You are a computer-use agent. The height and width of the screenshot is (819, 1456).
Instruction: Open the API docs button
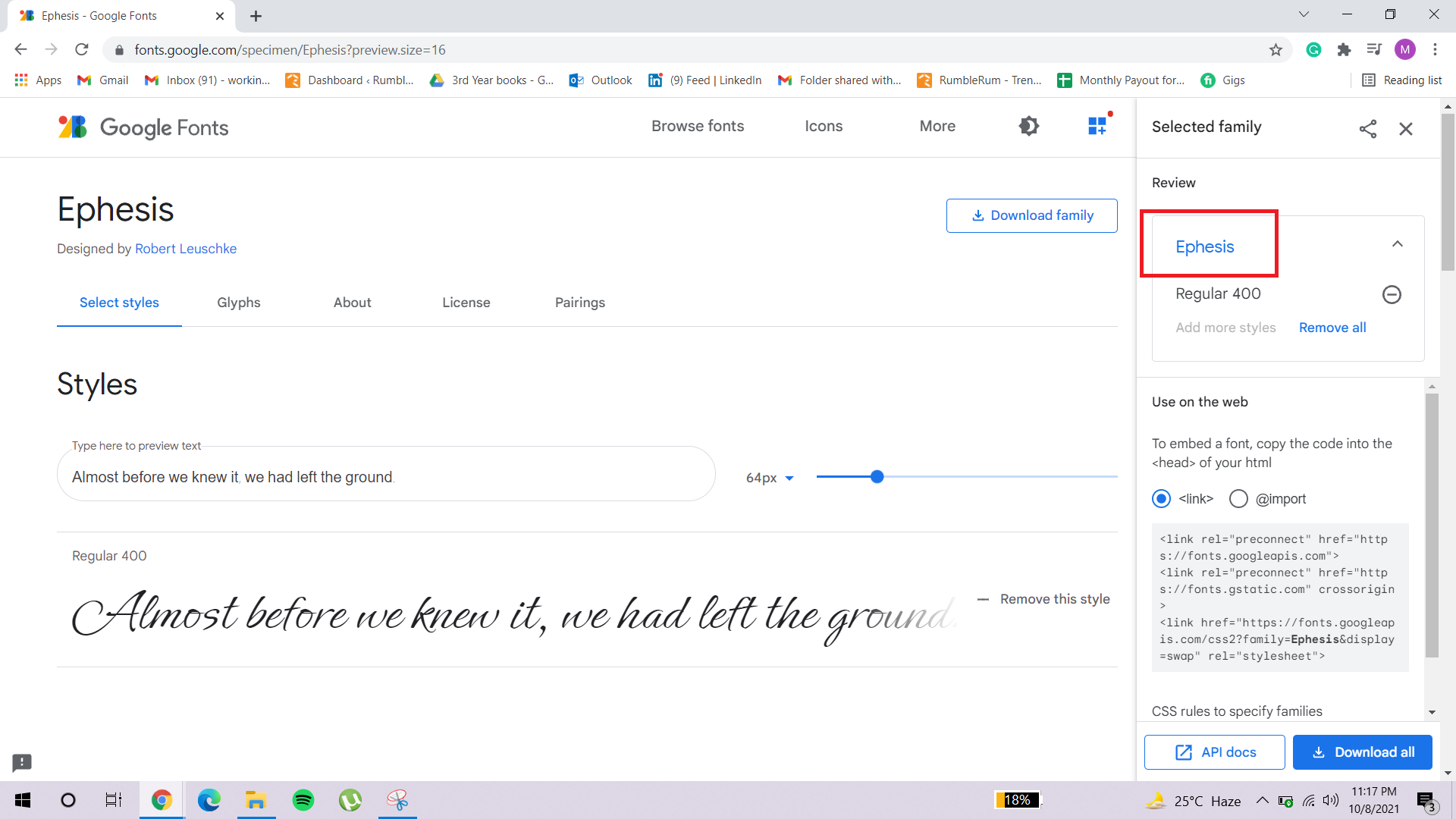(1214, 752)
